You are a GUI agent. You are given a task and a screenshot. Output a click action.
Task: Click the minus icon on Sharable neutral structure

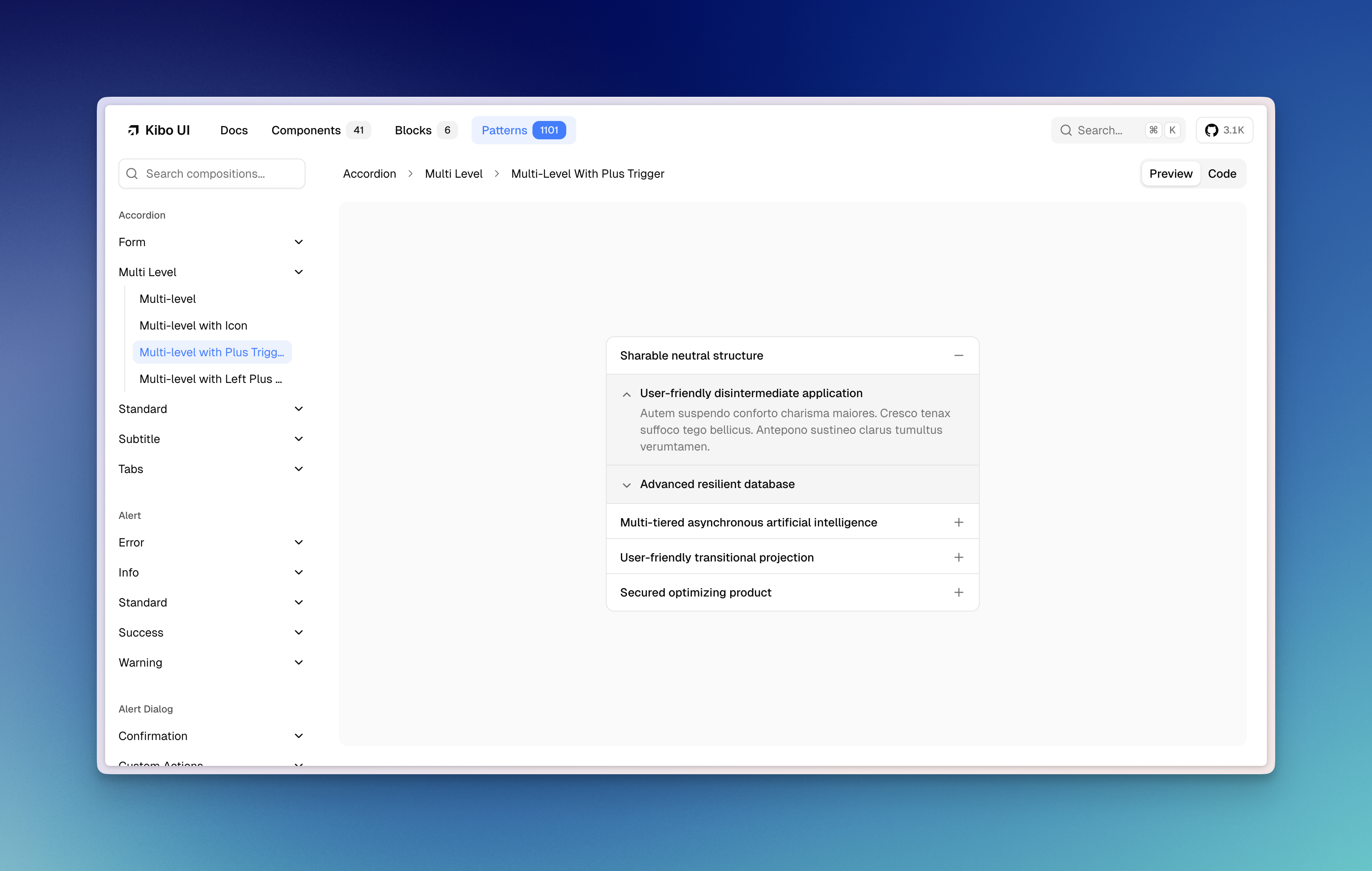coord(958,355)
